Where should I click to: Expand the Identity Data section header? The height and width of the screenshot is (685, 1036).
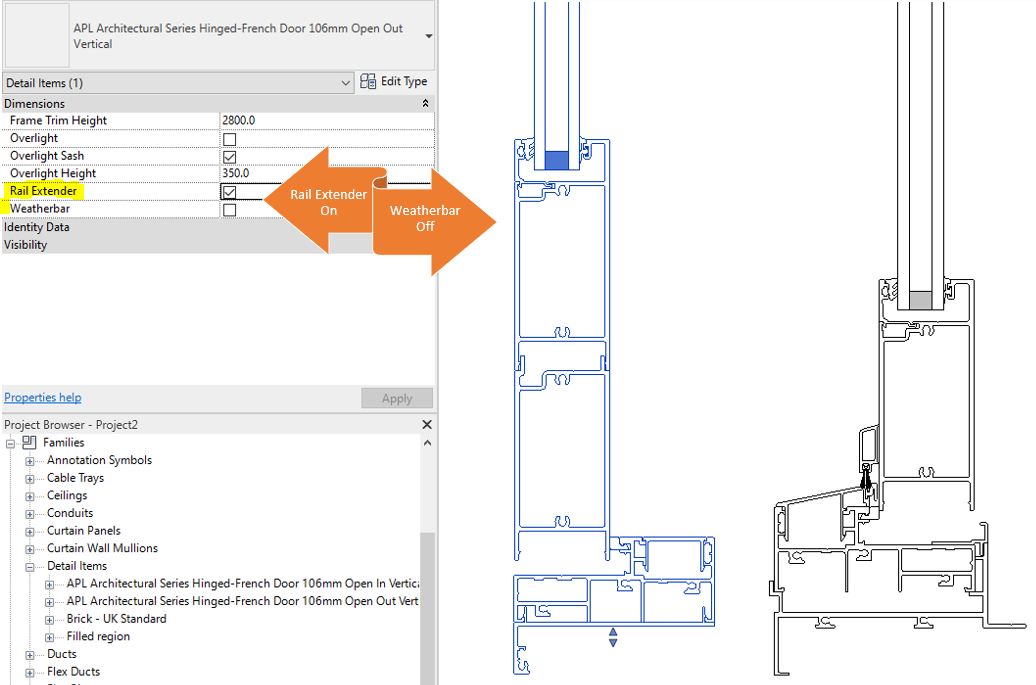point(218,227)
